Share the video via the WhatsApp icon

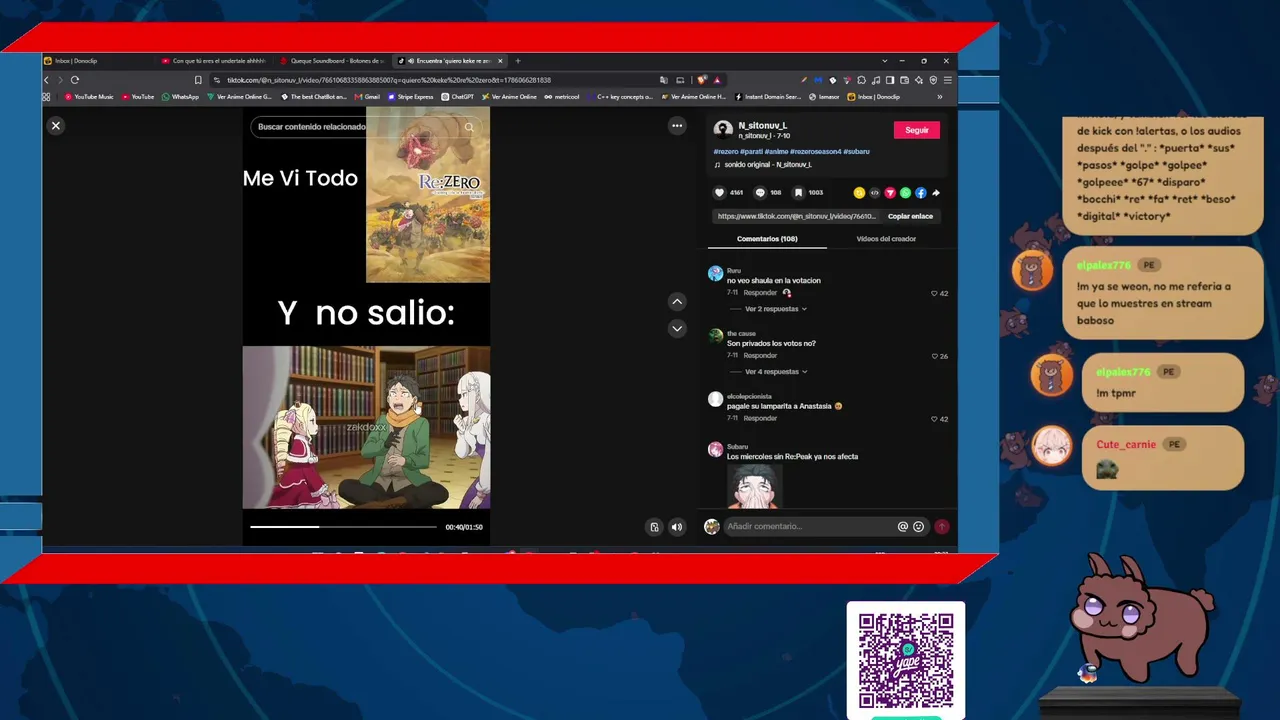(905, 193)
